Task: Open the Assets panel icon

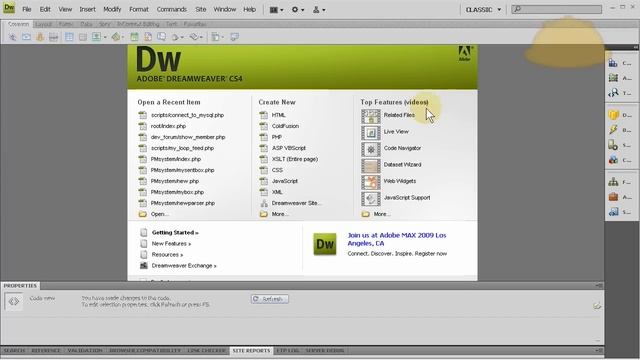Action: [613, 197]
